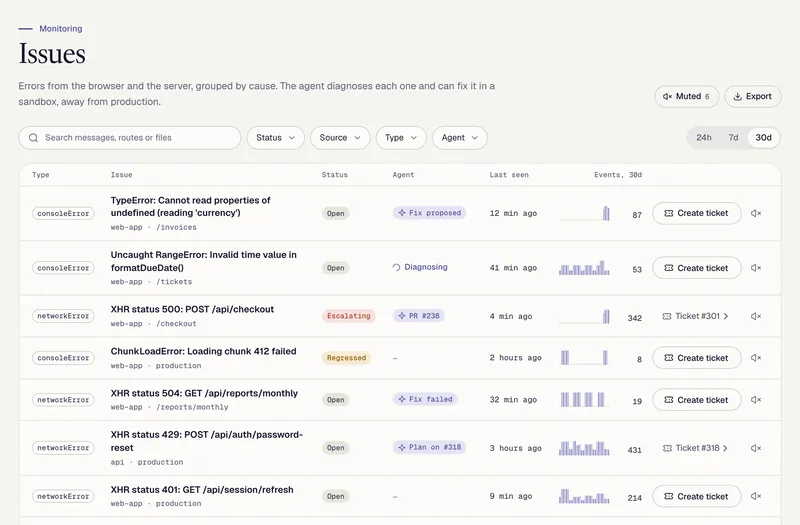Click the 'Agent' column header
The width and height of the screenshot is (800, 525).
coord(403,175)
